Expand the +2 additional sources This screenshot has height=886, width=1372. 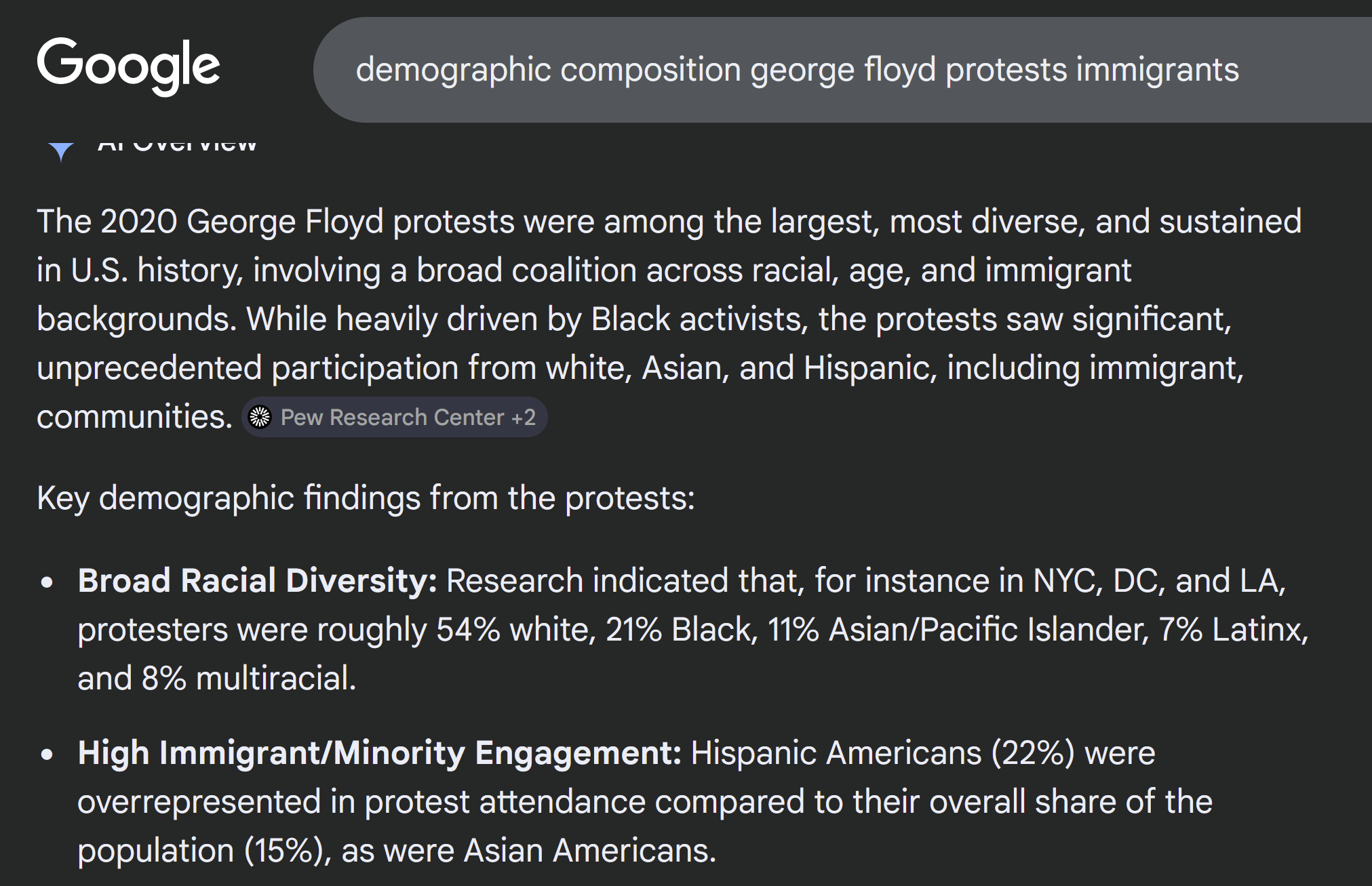[x=524, y=417]
